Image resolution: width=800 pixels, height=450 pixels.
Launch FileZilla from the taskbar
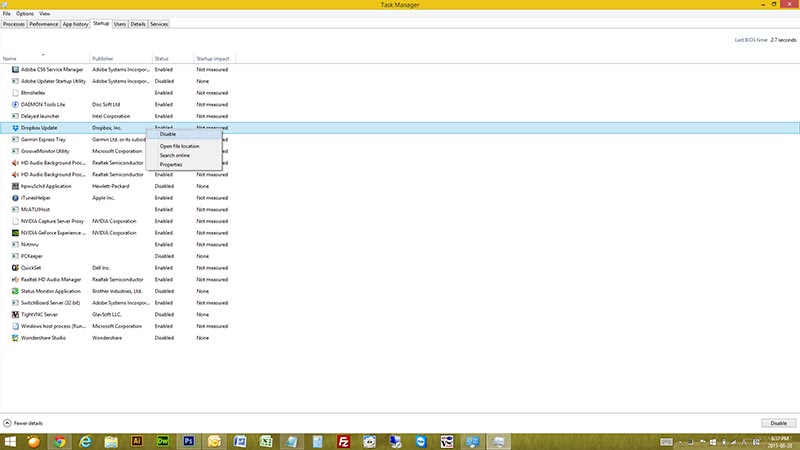click(344, 441)
